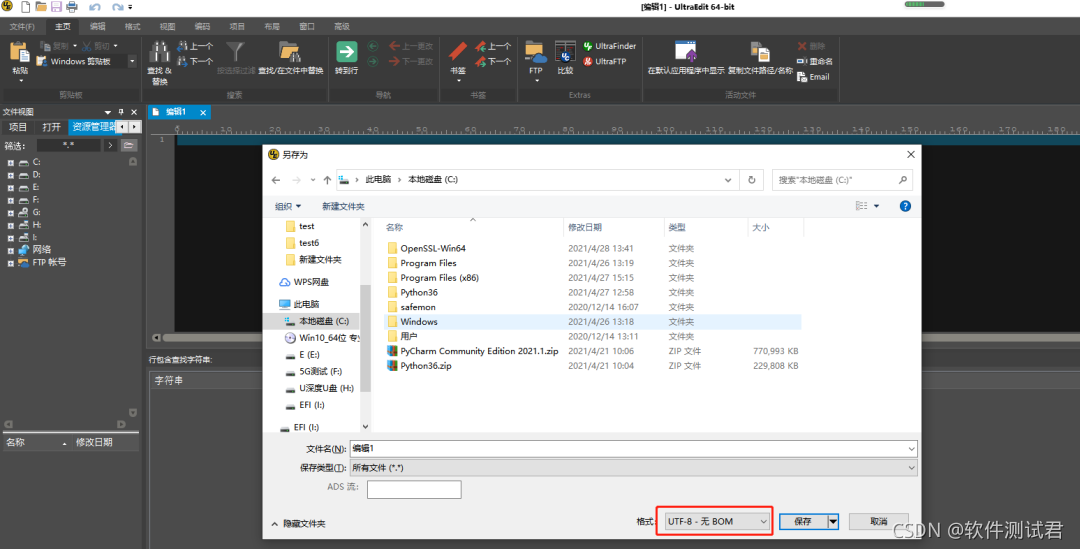This screenshot has width=1080, height=549.
Task: Click the green 转到行 arrow icon
Action: pyautogui.click(x=346, y=52)
